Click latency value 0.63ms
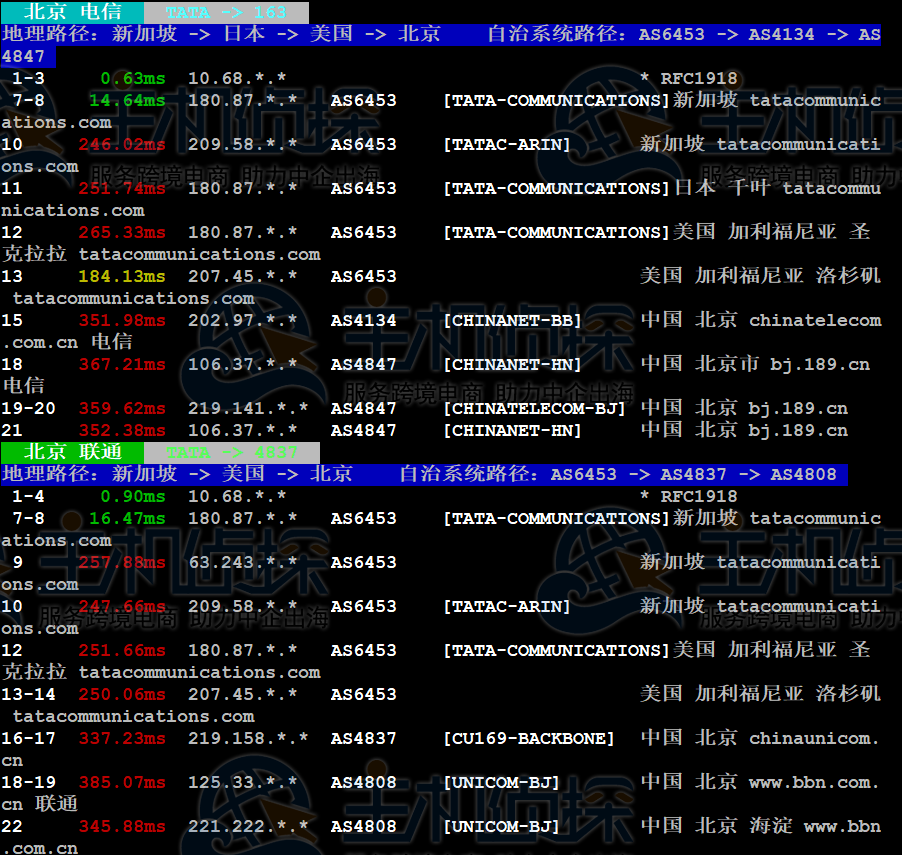This screenshot has height=855, width=902. 133,78
